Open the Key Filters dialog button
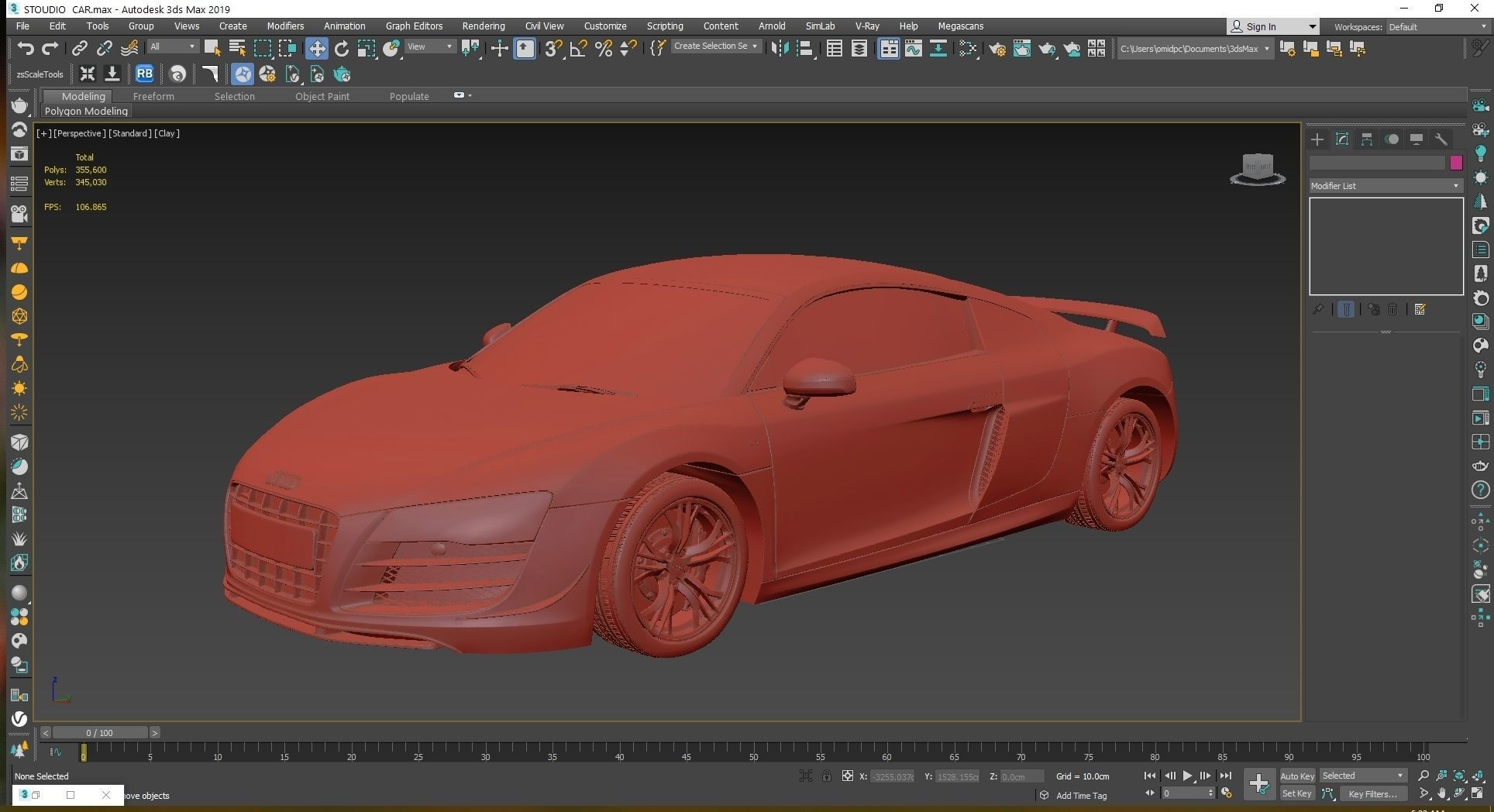 pos(1372,794)
